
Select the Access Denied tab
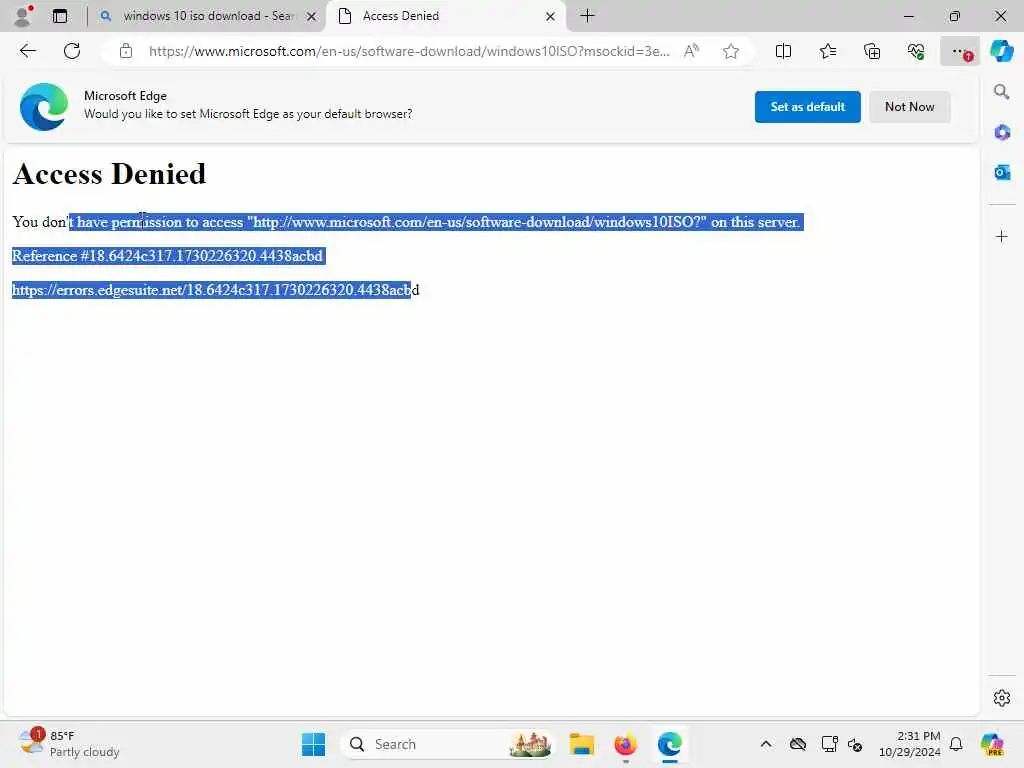(446, 16)
